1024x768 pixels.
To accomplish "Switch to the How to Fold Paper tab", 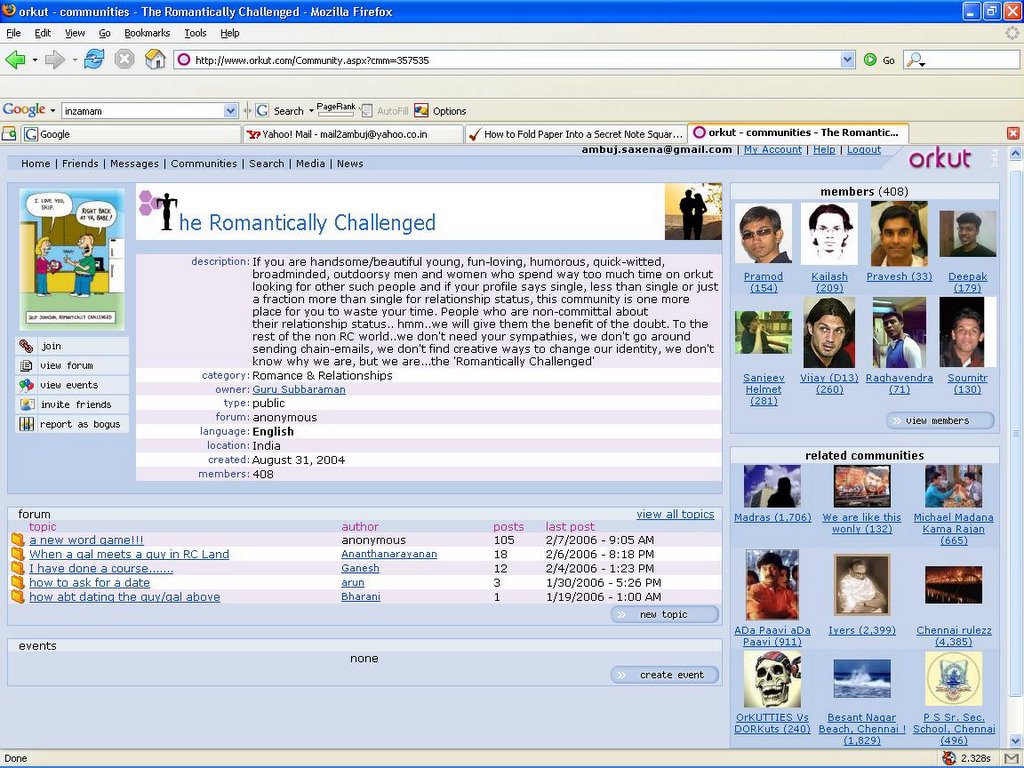I will (576, 134).
